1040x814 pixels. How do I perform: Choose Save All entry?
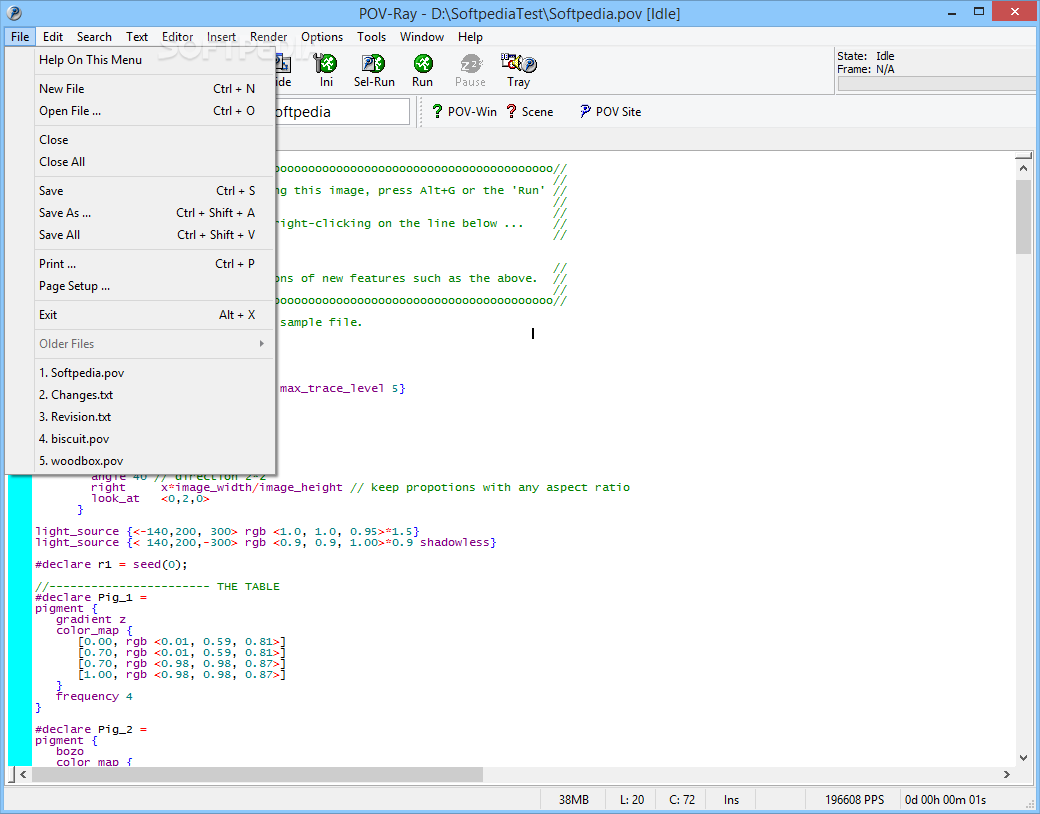[x=155, y=235]
